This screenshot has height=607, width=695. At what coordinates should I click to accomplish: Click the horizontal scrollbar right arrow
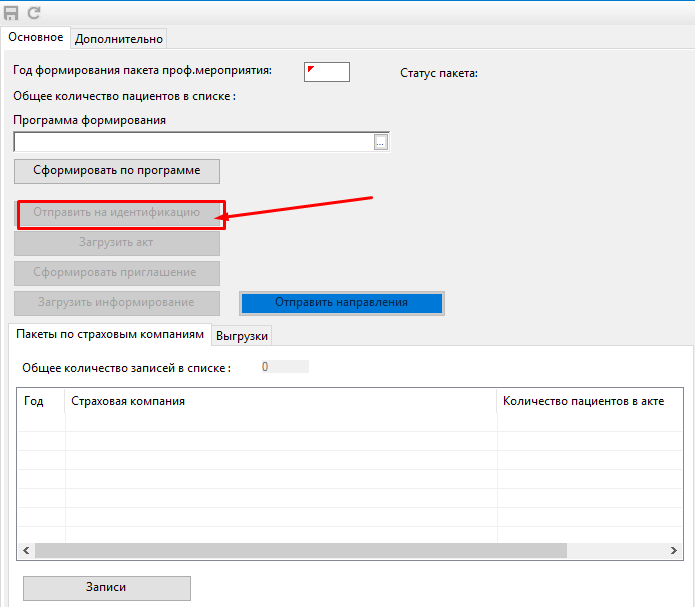(x=674, y=551)
